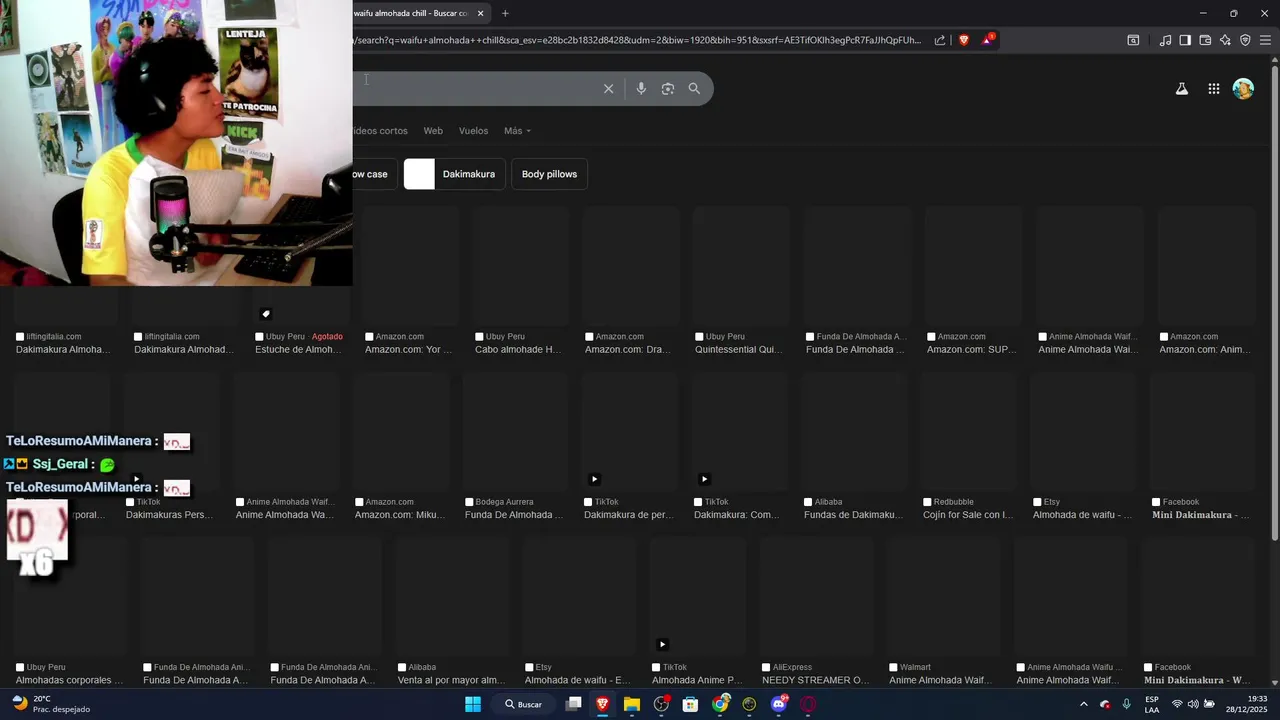Viewport: 1280px width, 720px height.
Task: Toggle the browser sidebar panel
Action: (1185, 40)
